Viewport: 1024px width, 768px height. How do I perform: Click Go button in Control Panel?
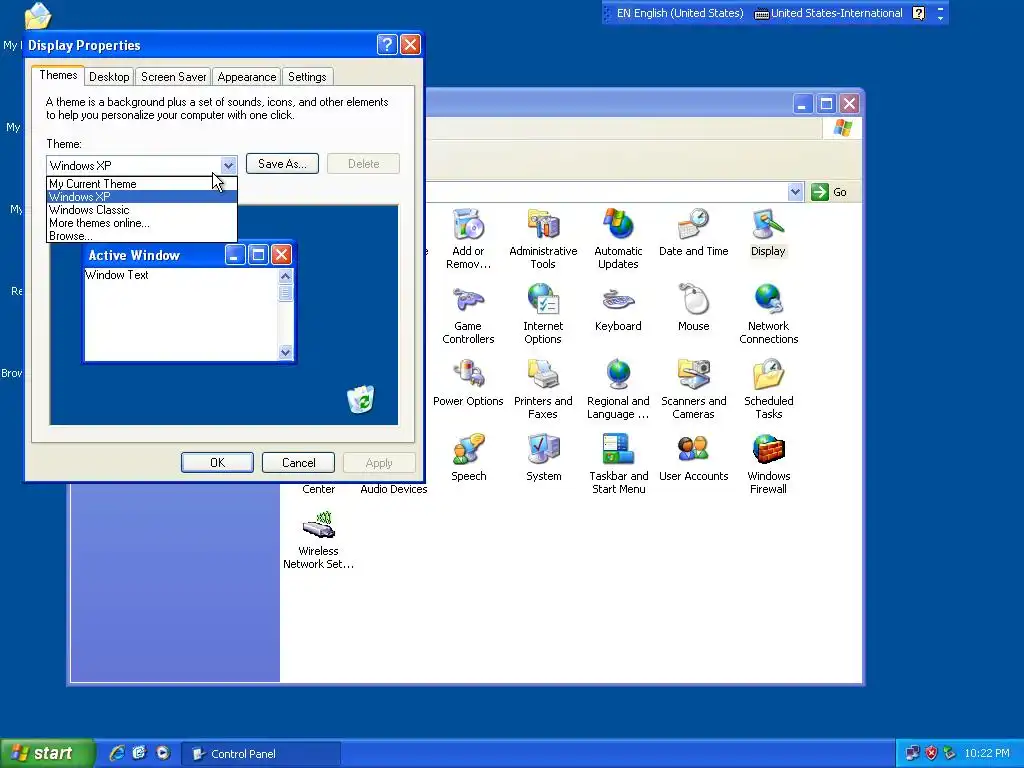829,192
